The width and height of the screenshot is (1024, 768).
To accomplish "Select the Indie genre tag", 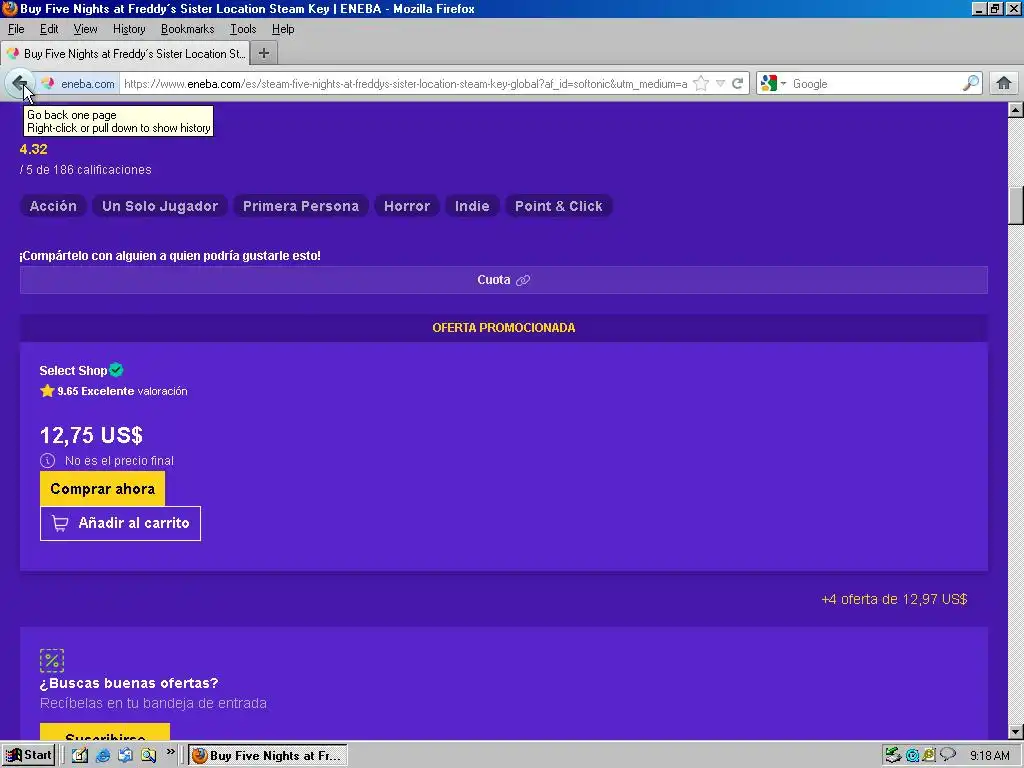I will (x=472, y=206).
